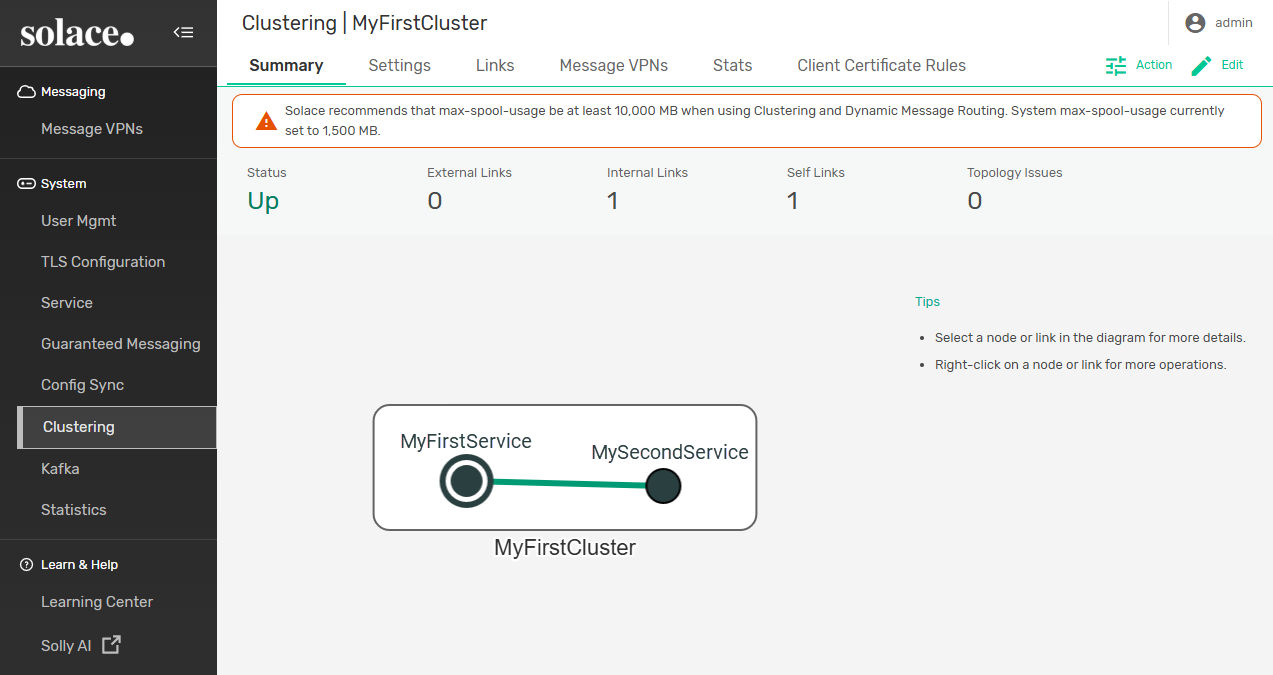Click the admin user account icon
The height and width of the screenshot is (675, 1273).
tap(1194, 23)
